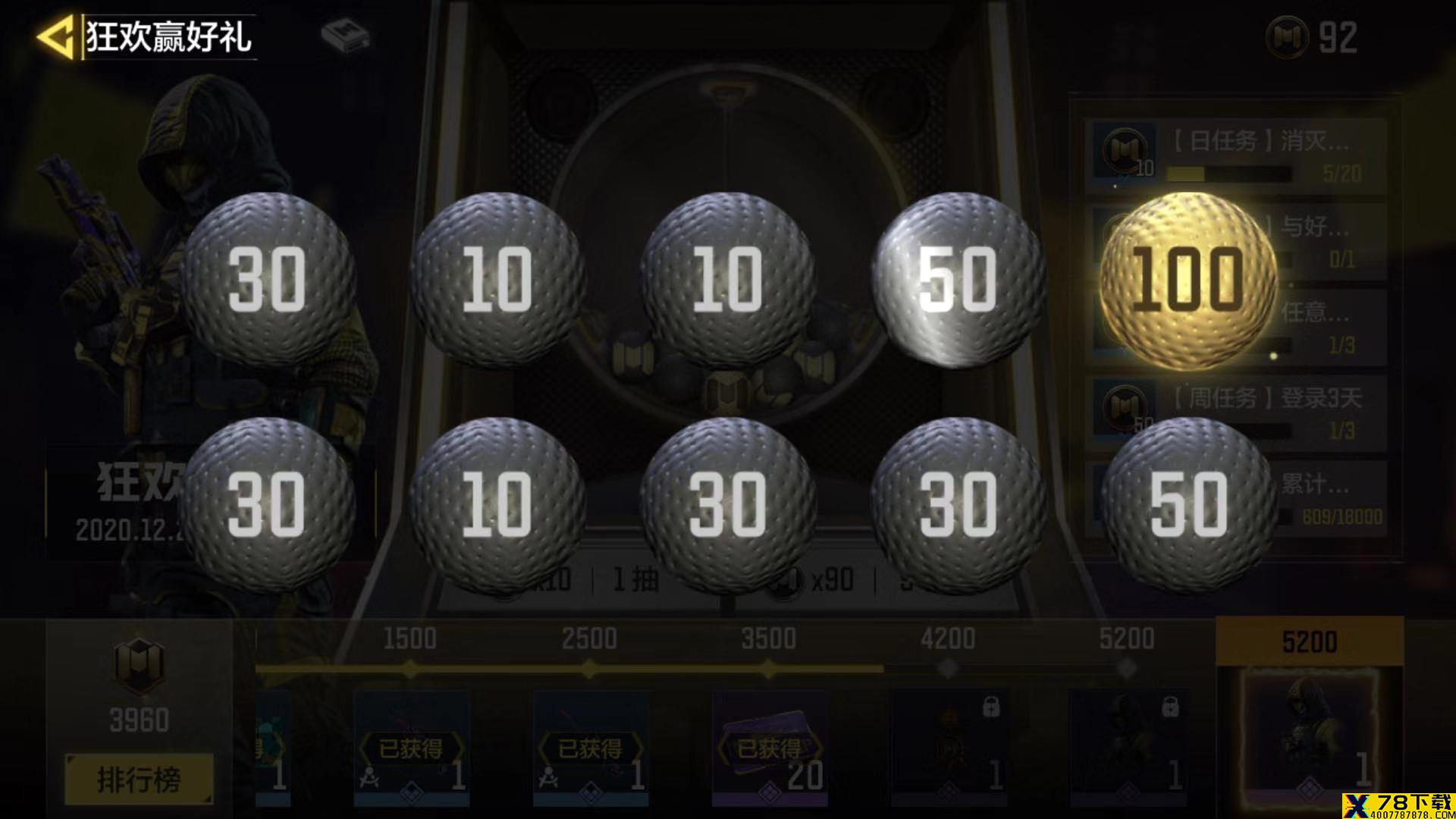Select the golden 100 ball
Viewport: 1456px width, 819px height.
[1187, 281]
